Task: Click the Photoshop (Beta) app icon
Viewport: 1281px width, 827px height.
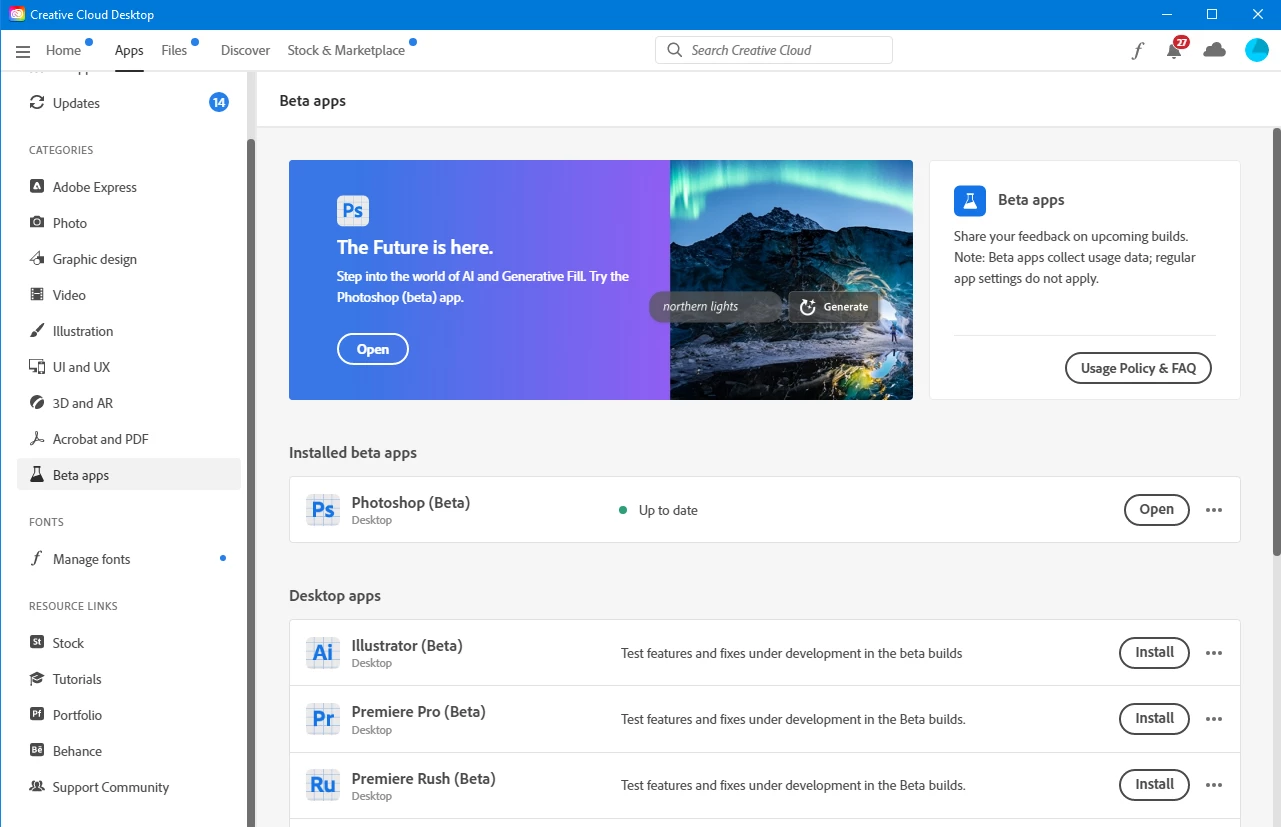Action: click(323, 510)
